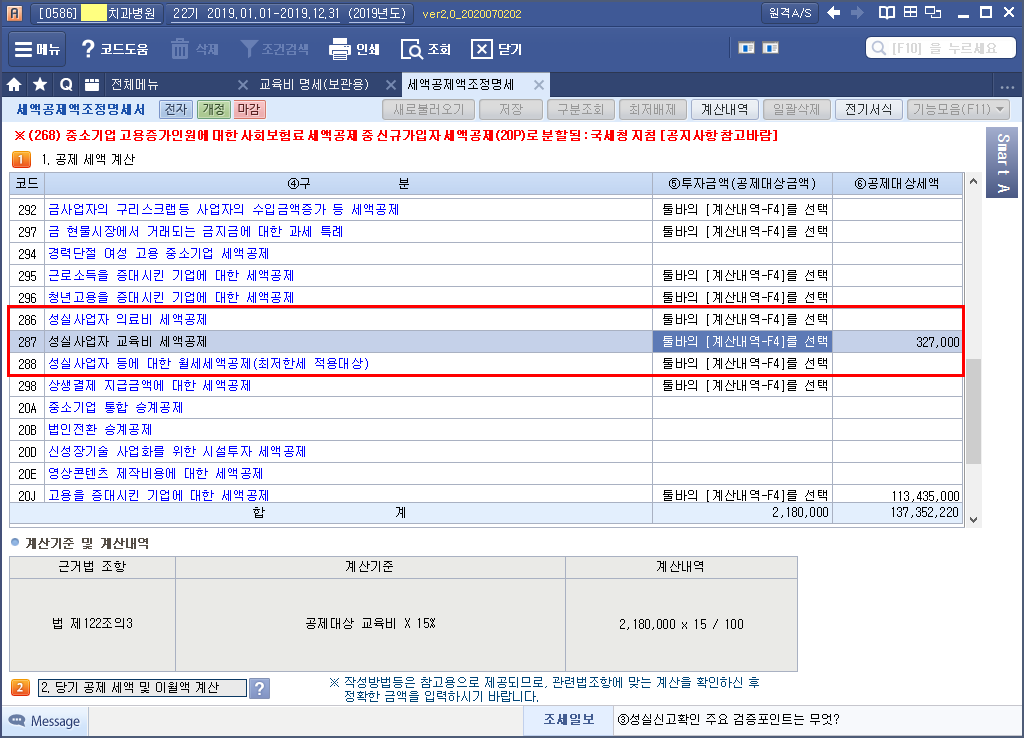Open link 성실사업자 등에 대한 월세세액공제
1024x738 pixels.
pos(208,363)
